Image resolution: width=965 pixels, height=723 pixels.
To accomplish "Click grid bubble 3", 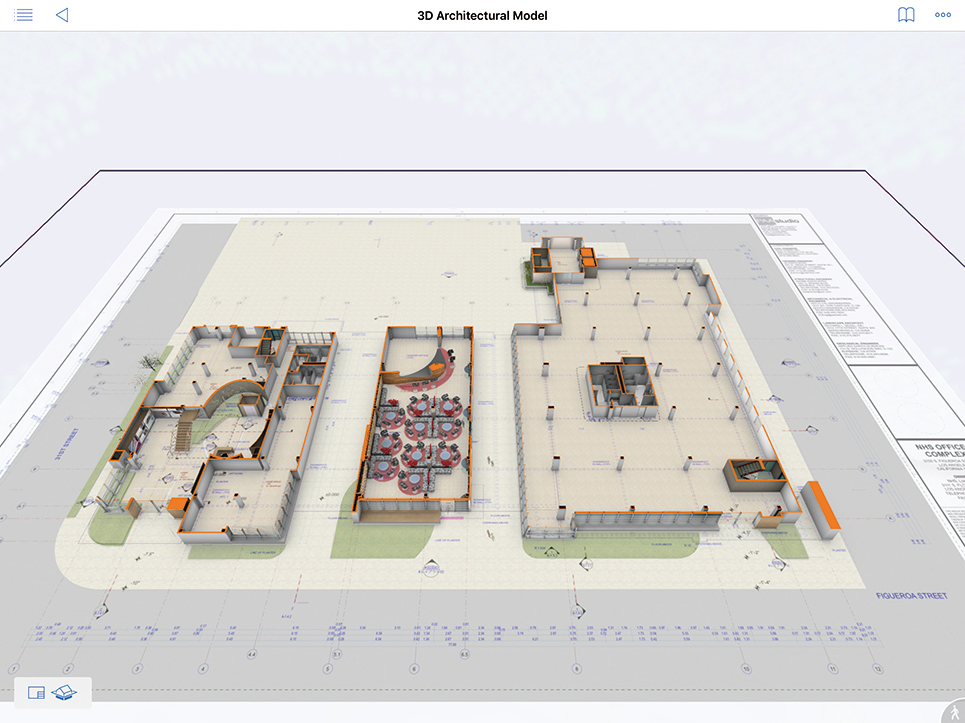I will point(137,669).
